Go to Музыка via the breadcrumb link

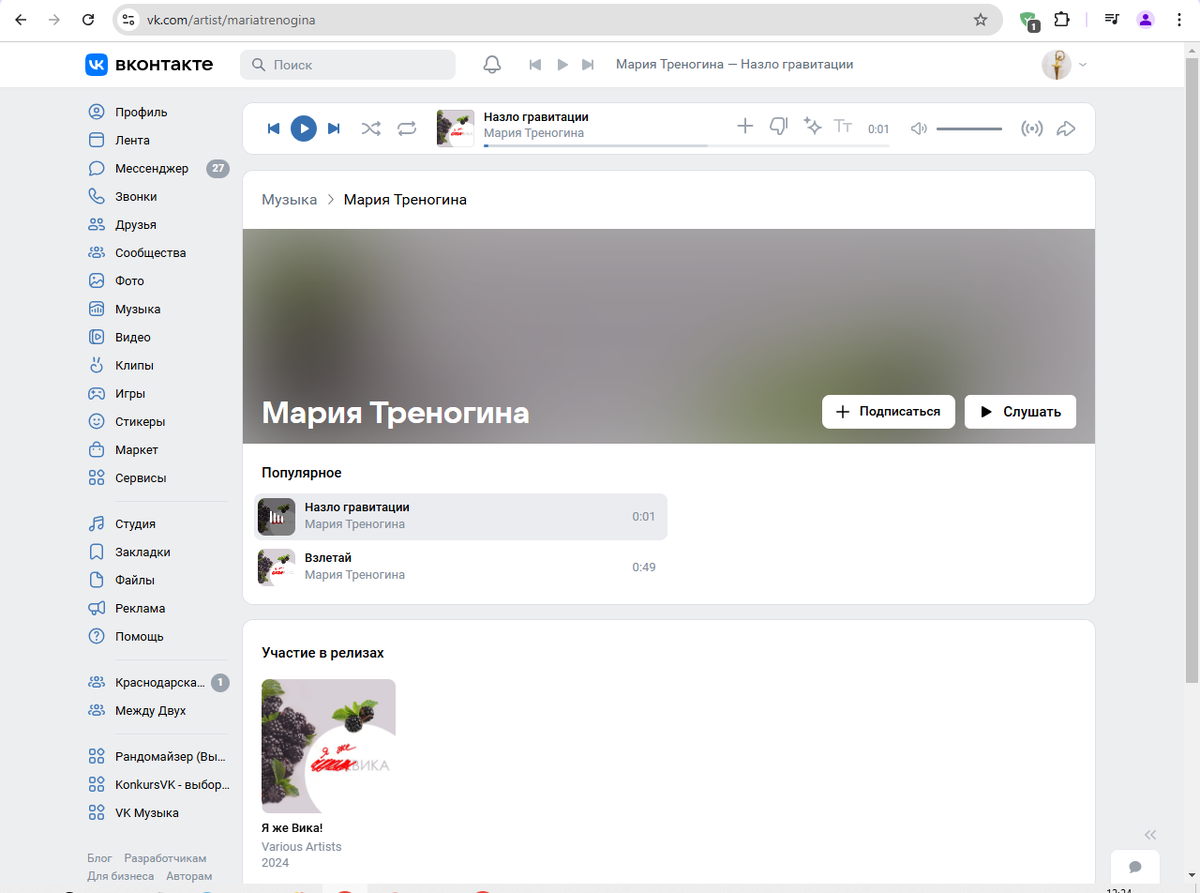point(289,199)
